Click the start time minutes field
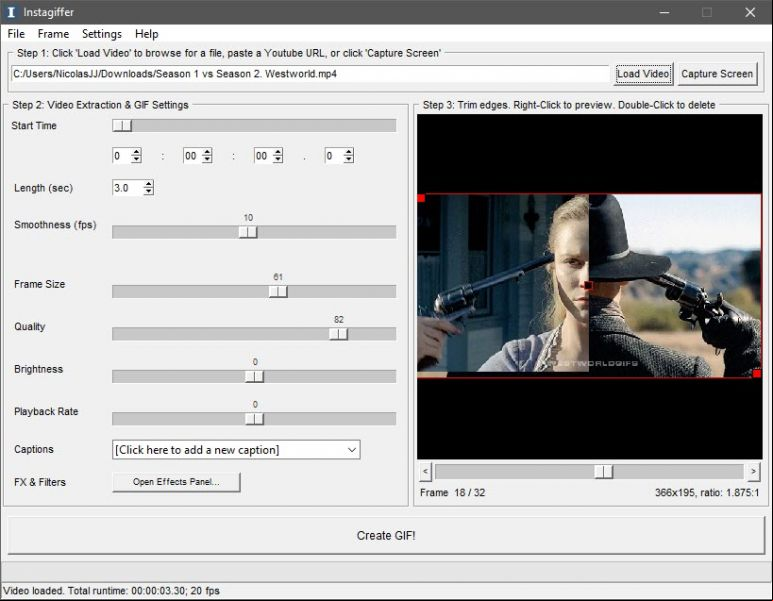The height and width of the screenshot is (601, 773). 192,156
